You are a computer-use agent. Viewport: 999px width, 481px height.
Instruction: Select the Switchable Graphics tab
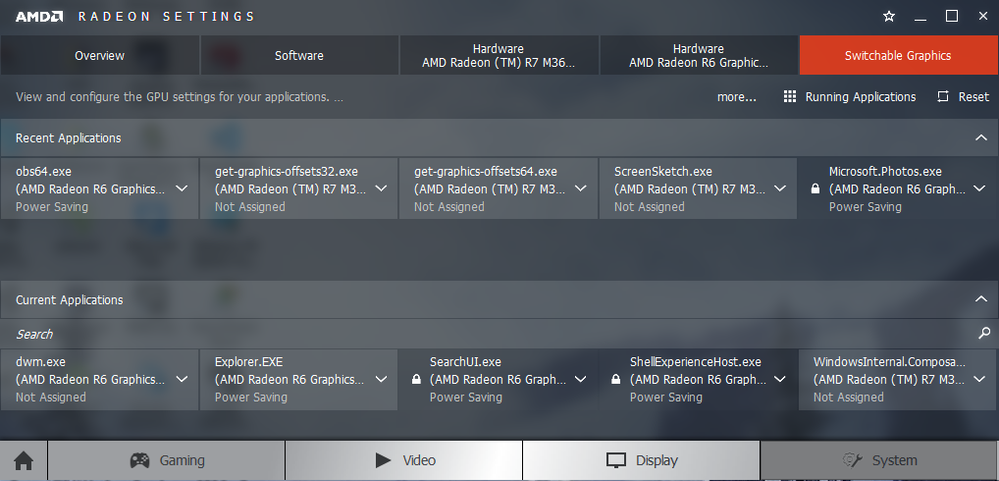[898, 55]
